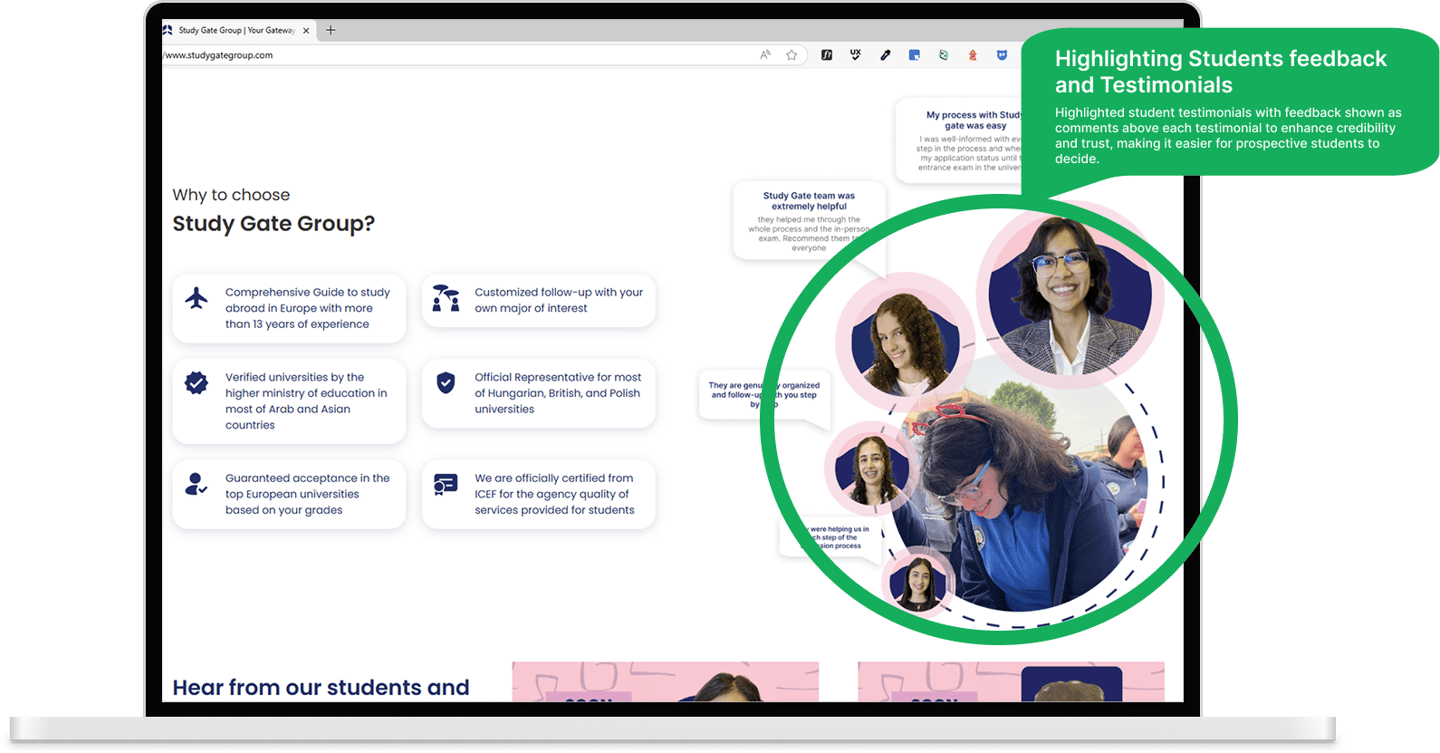The image size is (1440, 753).
Task: Click the officially certified from ICEF text
Action: [555, 494]
